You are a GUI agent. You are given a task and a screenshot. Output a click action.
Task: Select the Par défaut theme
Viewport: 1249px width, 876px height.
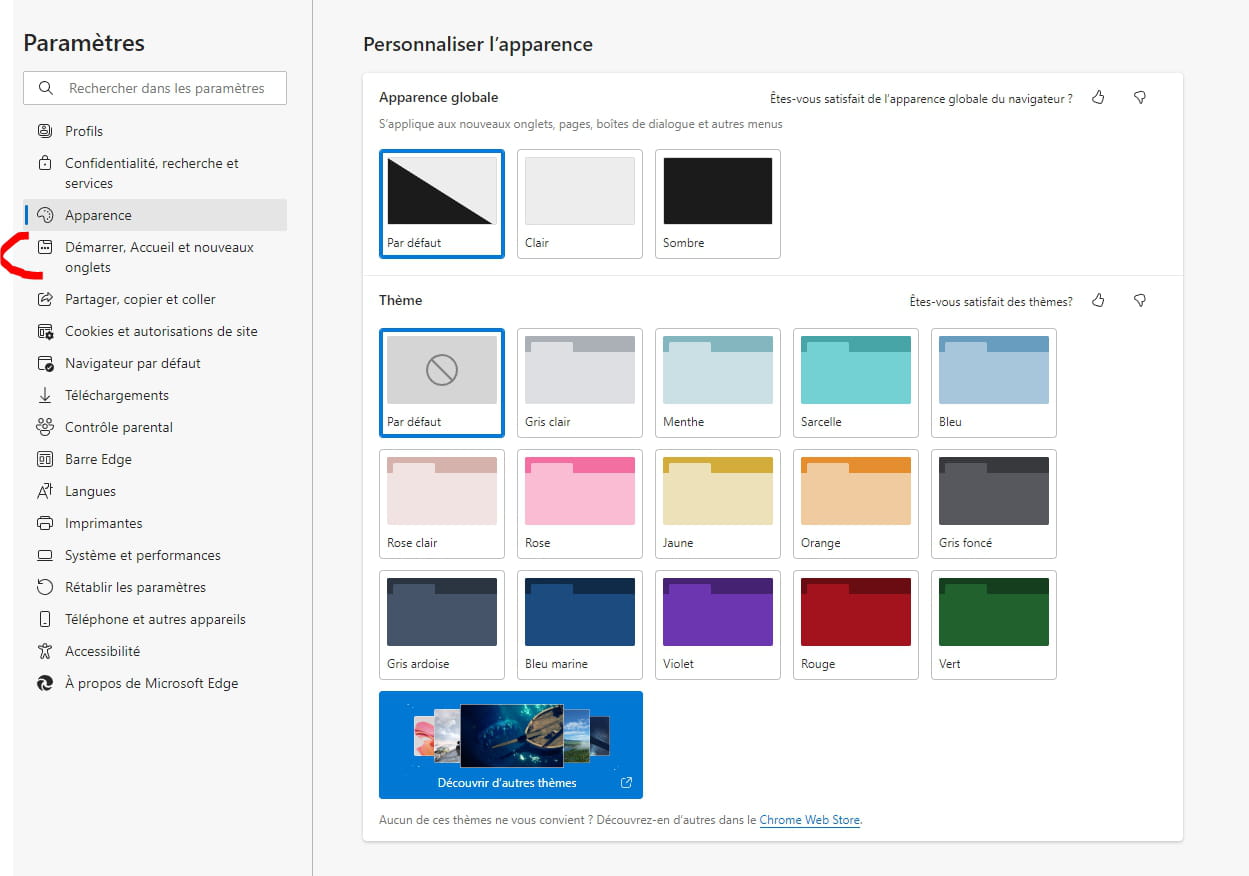click(x=442, y=383)
